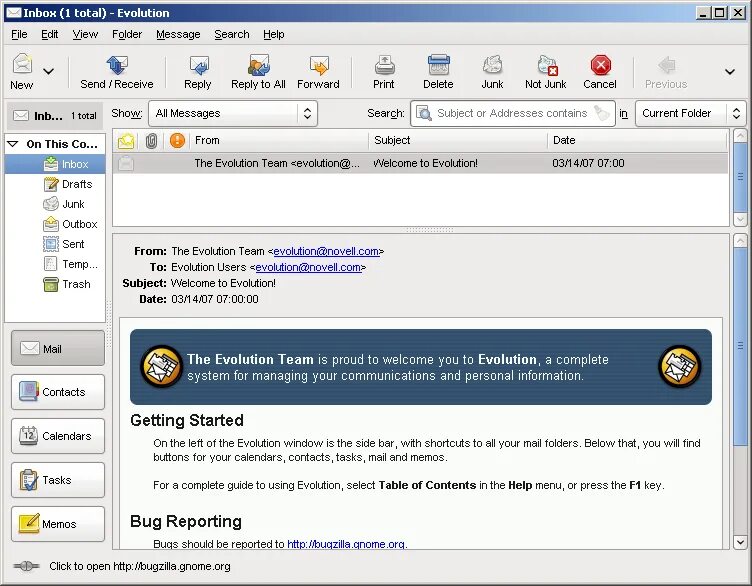Open the Folder menu
This screenshot has width=752, height=586.
tap(127, 35)
